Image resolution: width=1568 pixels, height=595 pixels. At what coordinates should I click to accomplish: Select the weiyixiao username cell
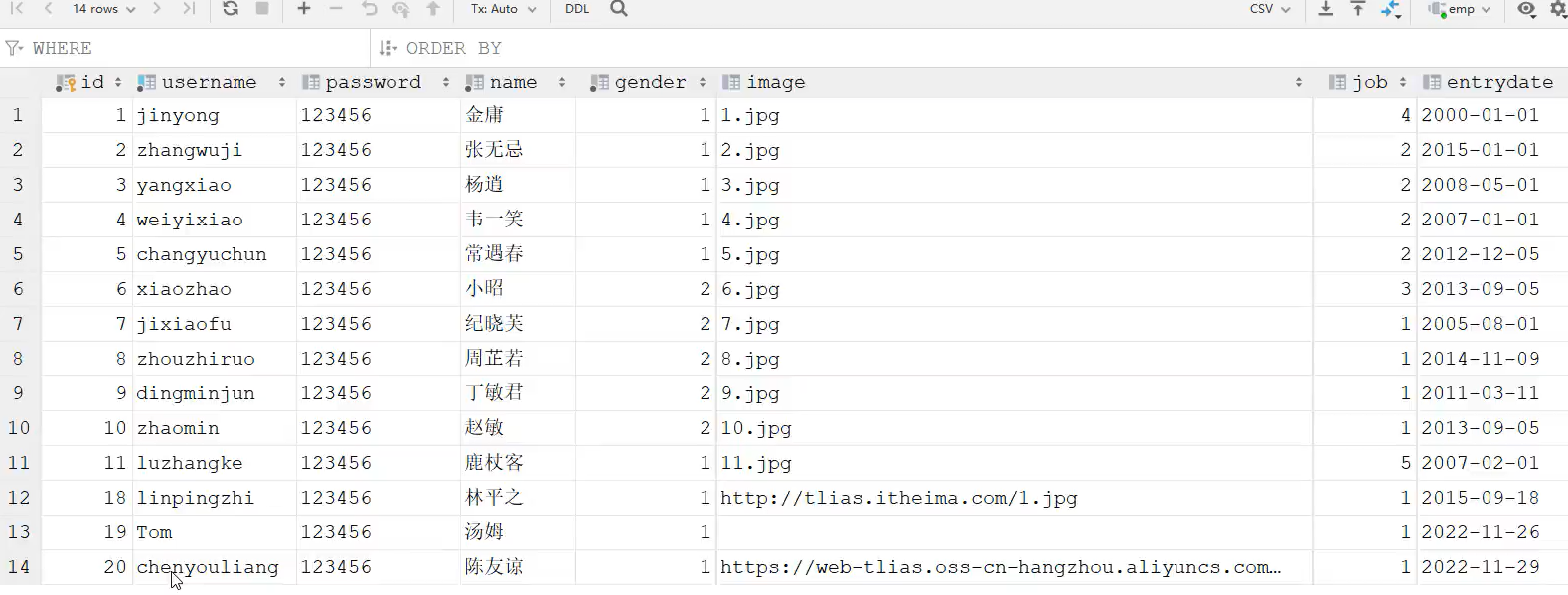pyautogui.click(x=215, y=220)
